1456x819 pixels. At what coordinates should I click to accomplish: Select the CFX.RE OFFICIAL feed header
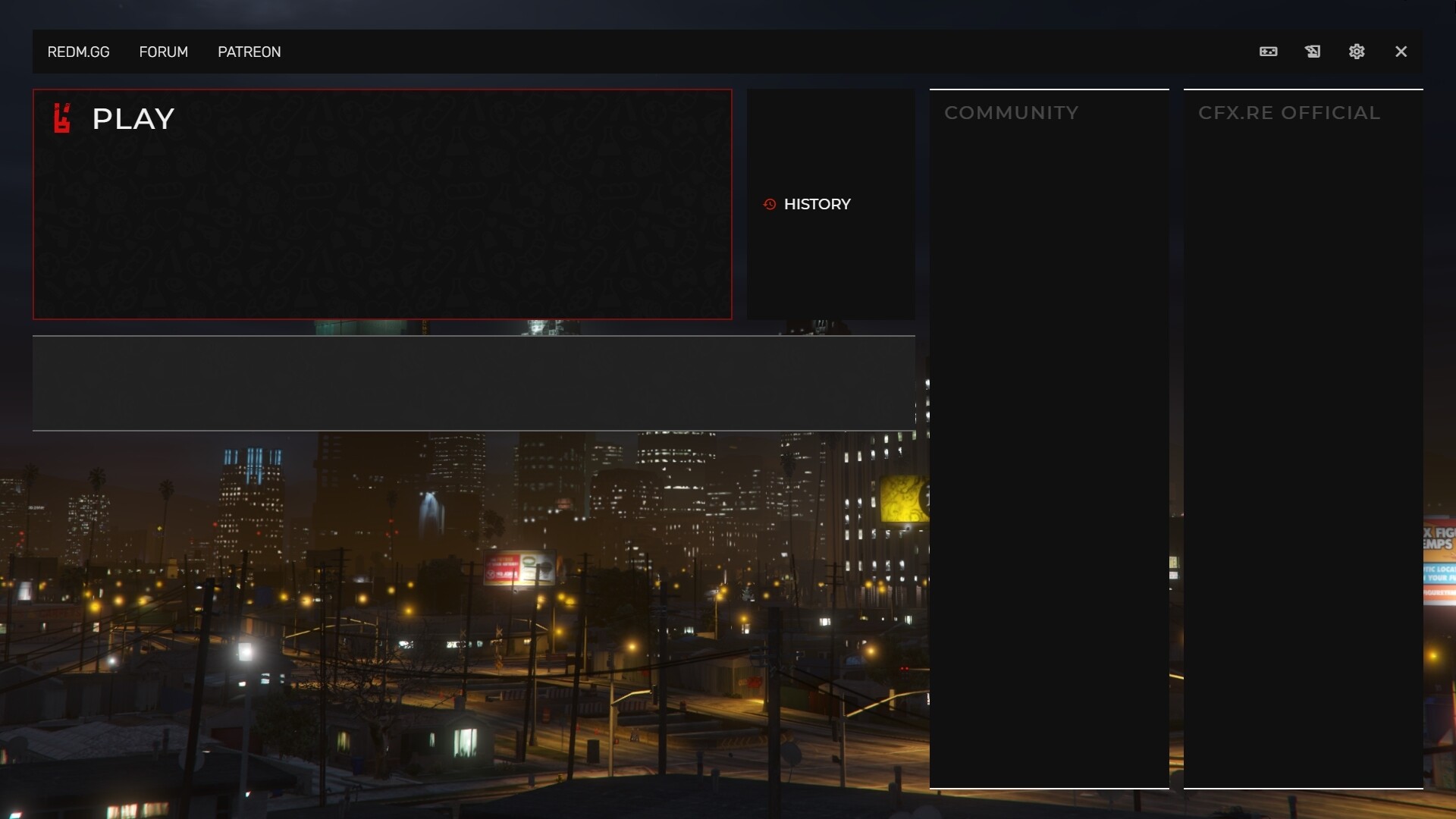tap(1288, 113)
